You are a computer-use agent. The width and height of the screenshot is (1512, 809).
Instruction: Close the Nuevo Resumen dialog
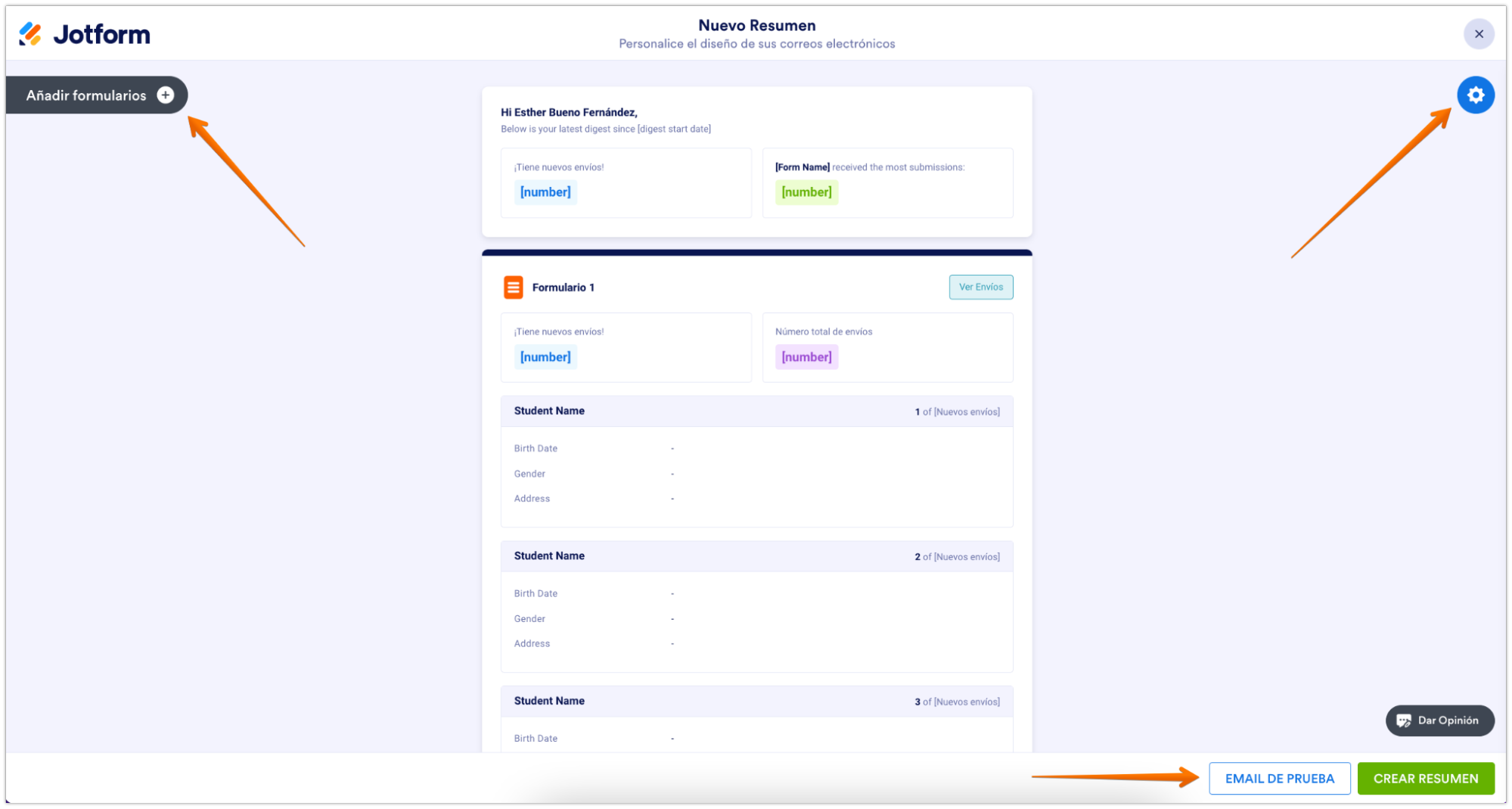tap(1479, 34)
